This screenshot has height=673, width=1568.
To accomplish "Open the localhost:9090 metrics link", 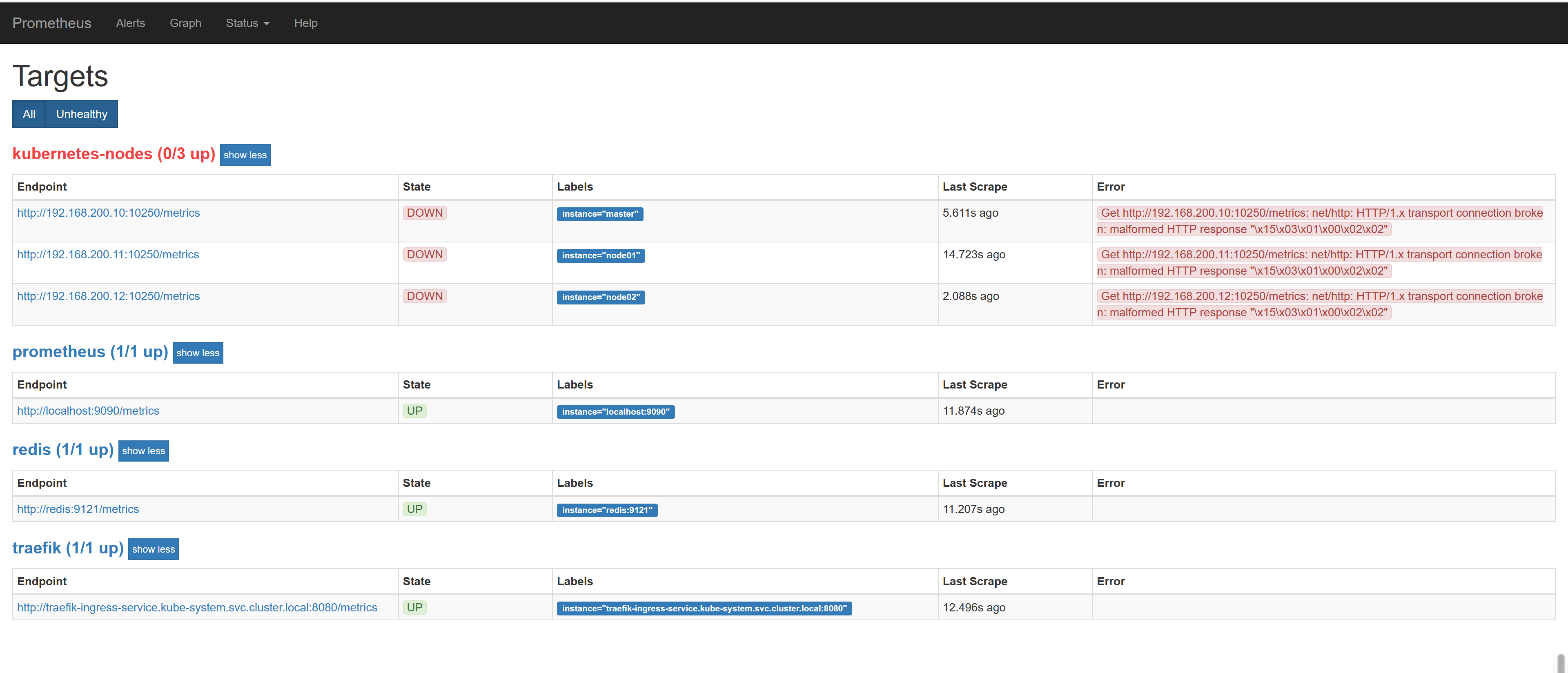I will tap(88, 411).
